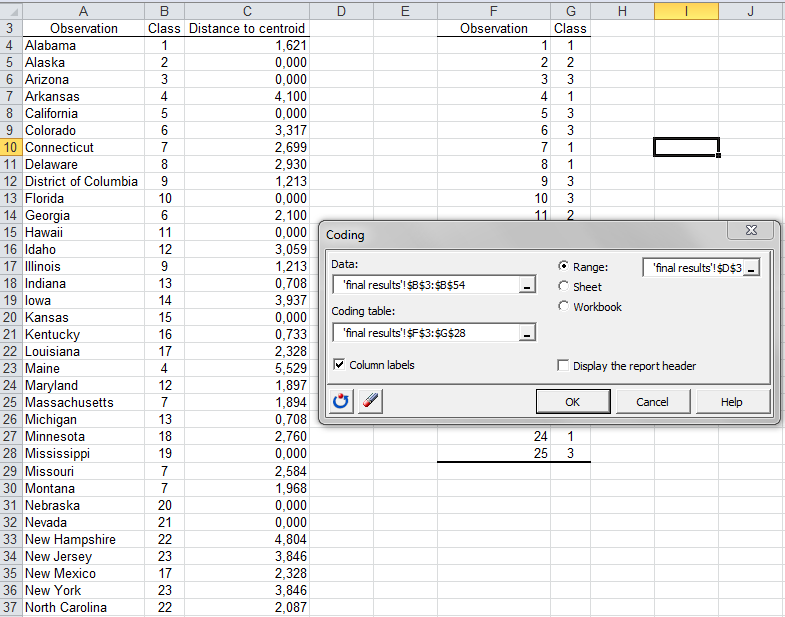Click the cell containing California
This screenshot has height=617, width=785.
84,113
